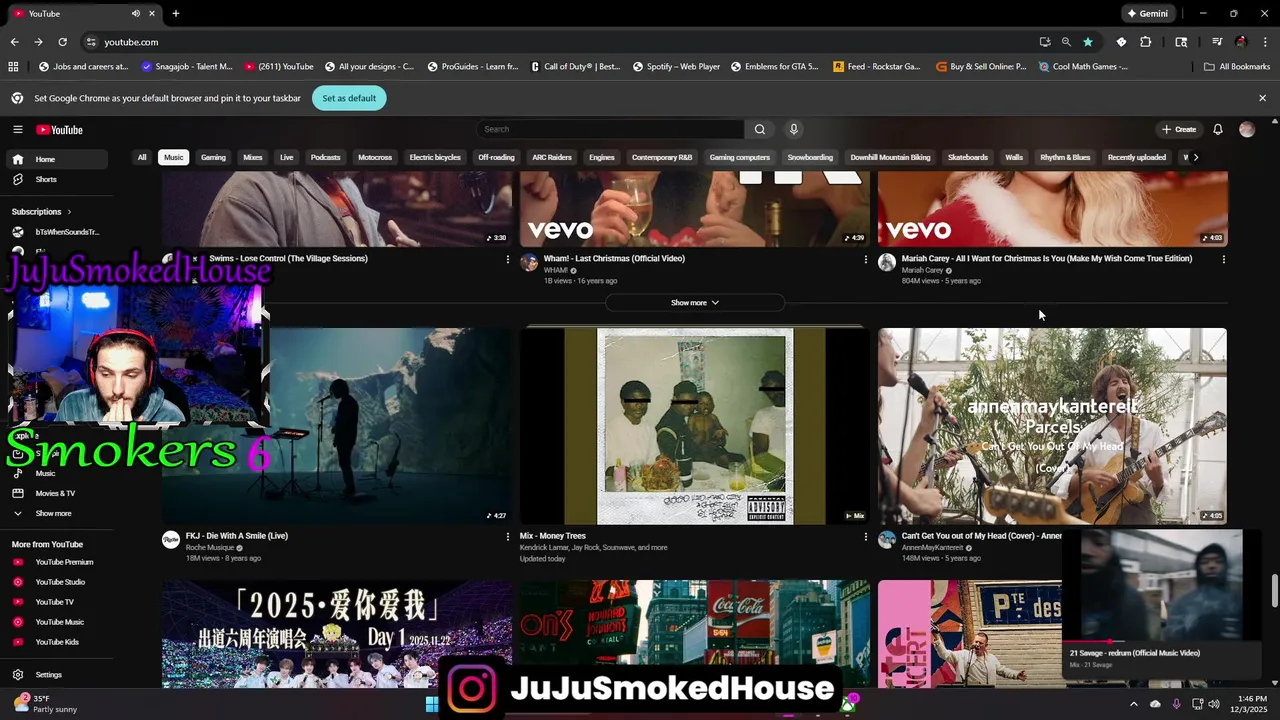Open options for Mariah Carey video
This screenshot has height=720, width=1280.
[1223, 259]
